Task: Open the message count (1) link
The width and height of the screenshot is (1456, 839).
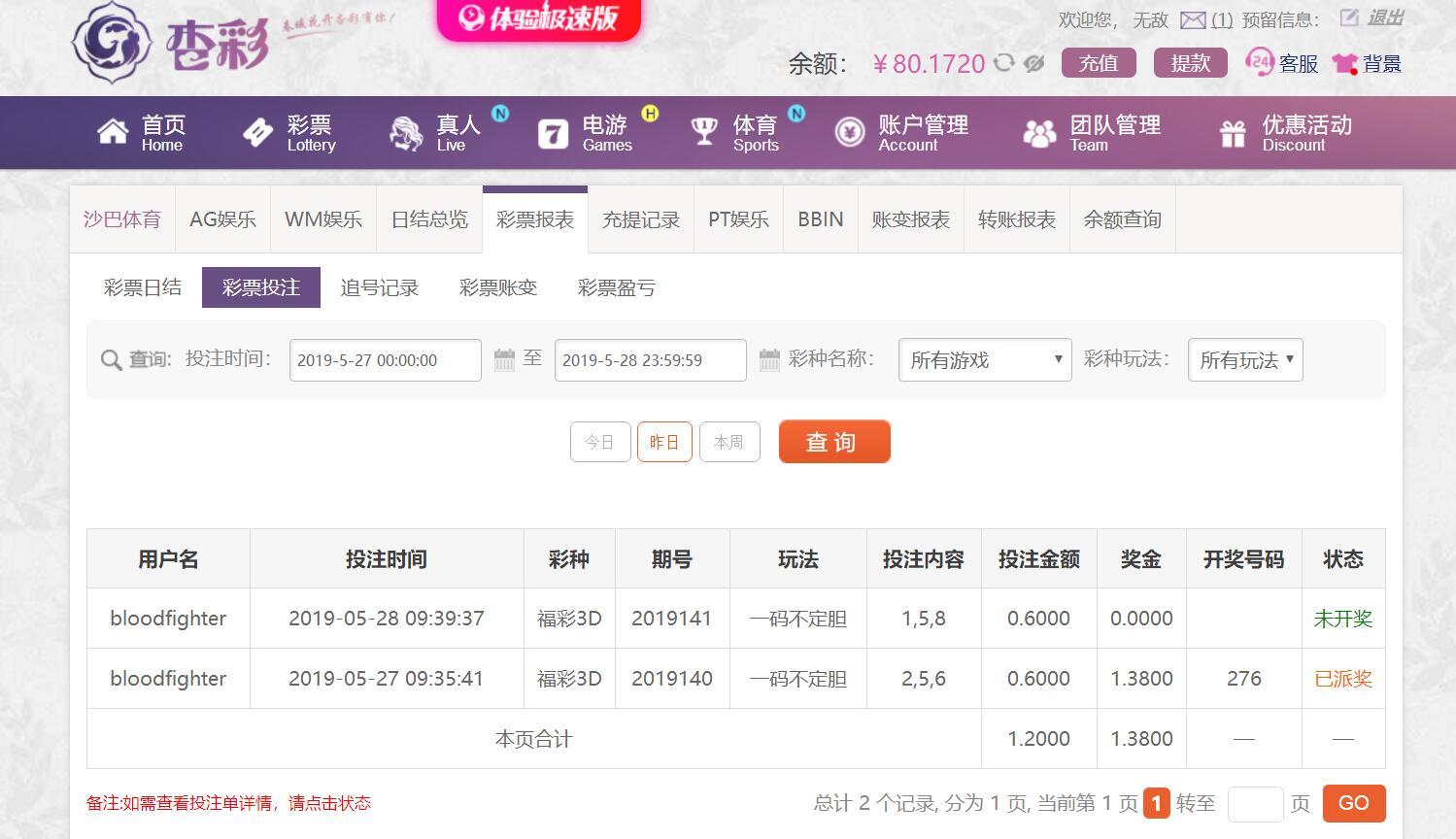Action: pos(1222,19)
